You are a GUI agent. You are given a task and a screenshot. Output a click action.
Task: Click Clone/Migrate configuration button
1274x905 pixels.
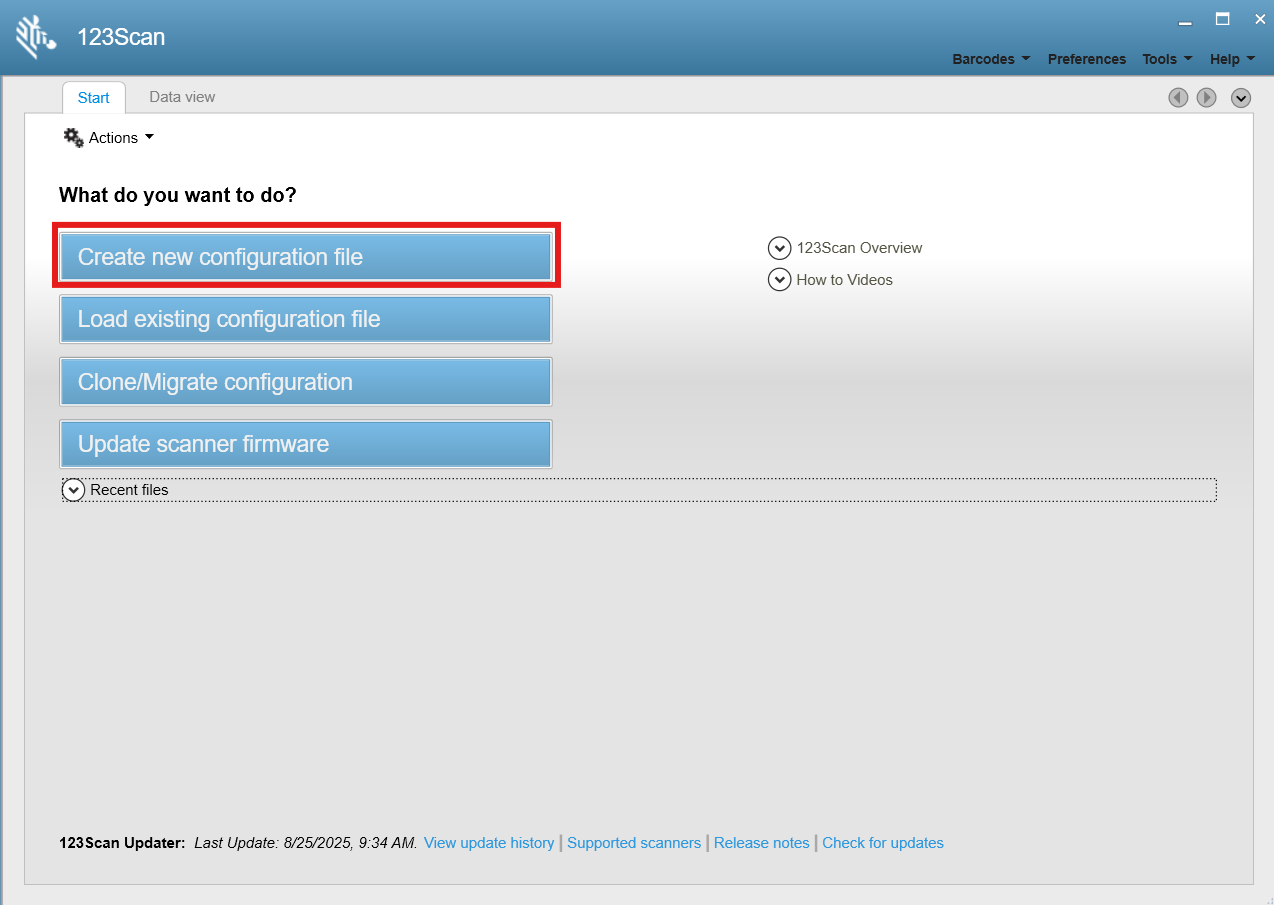coord(306,382)
